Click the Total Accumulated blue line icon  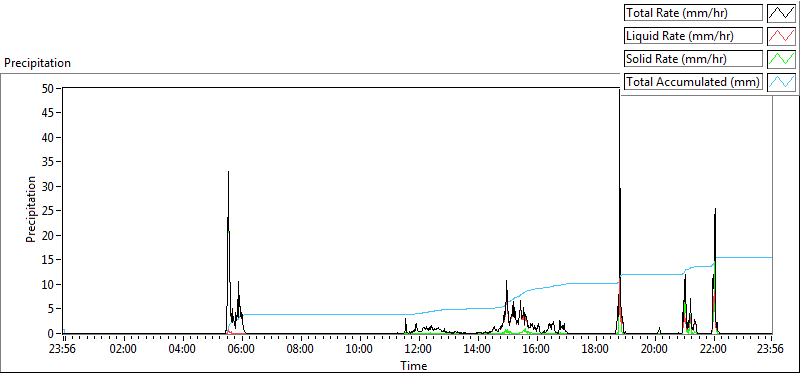tap(781, 81)
